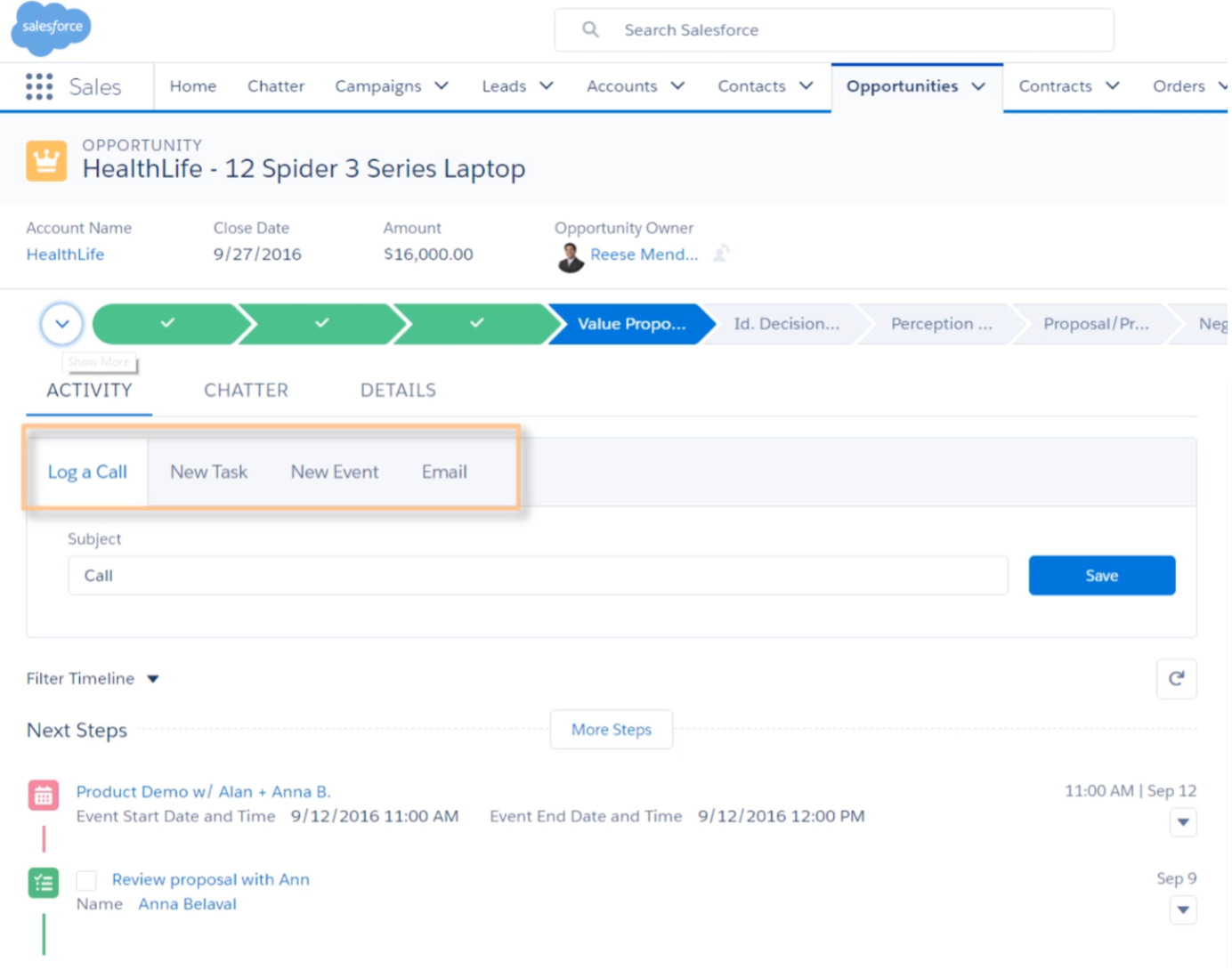Image resolution: width=1232 pixels, height=970 pixels.
Task: Click the first completed path stage
Action: click(166, 324)
